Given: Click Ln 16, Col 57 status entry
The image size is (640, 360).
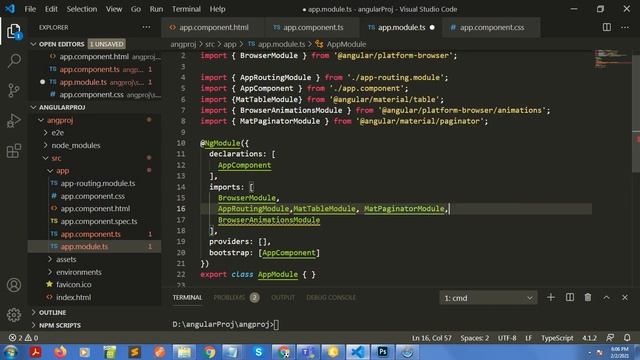Looking at the screenshot, I should [x=432, y=338].
